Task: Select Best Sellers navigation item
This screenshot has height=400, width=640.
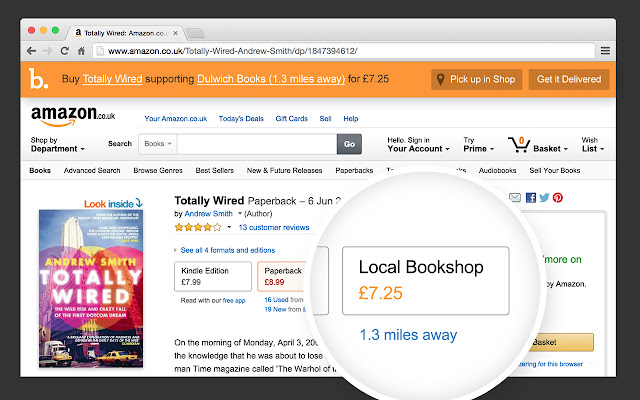Action: [x=215, y=171]
